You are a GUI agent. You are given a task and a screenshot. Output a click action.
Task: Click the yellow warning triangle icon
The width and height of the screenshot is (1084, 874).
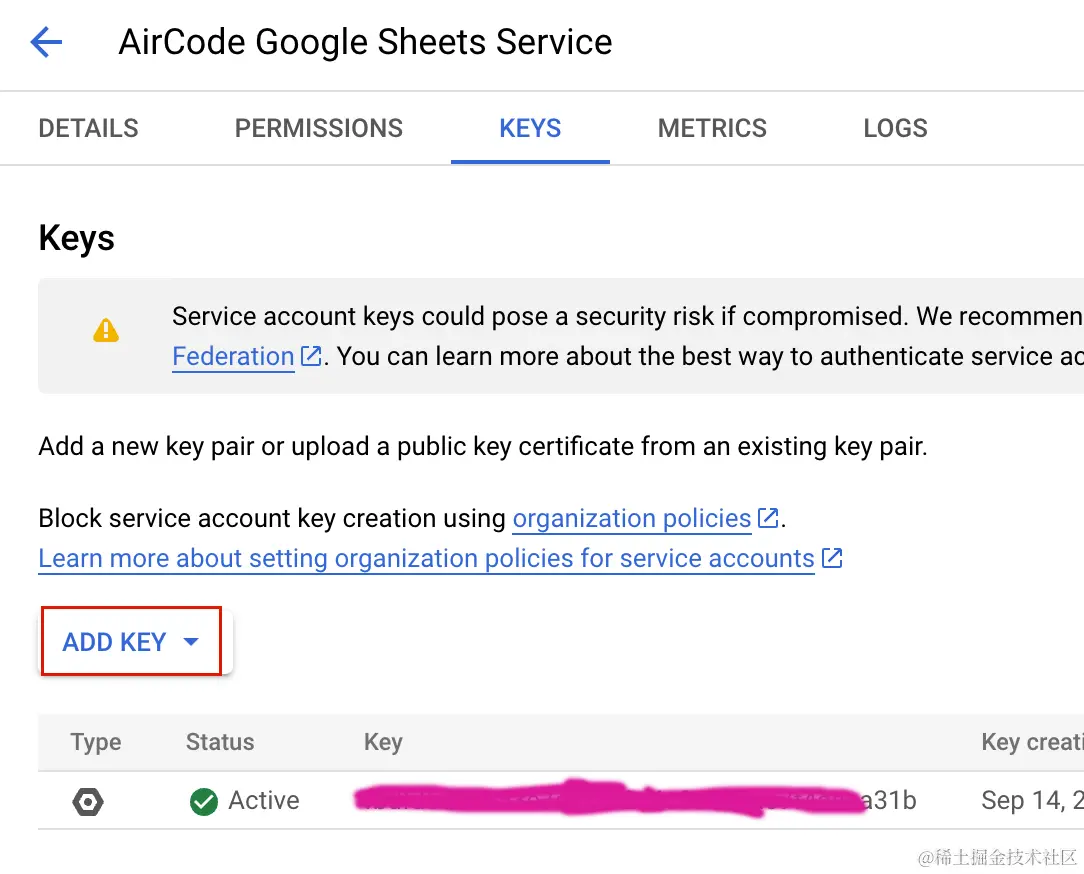click(x=105, y=330)
